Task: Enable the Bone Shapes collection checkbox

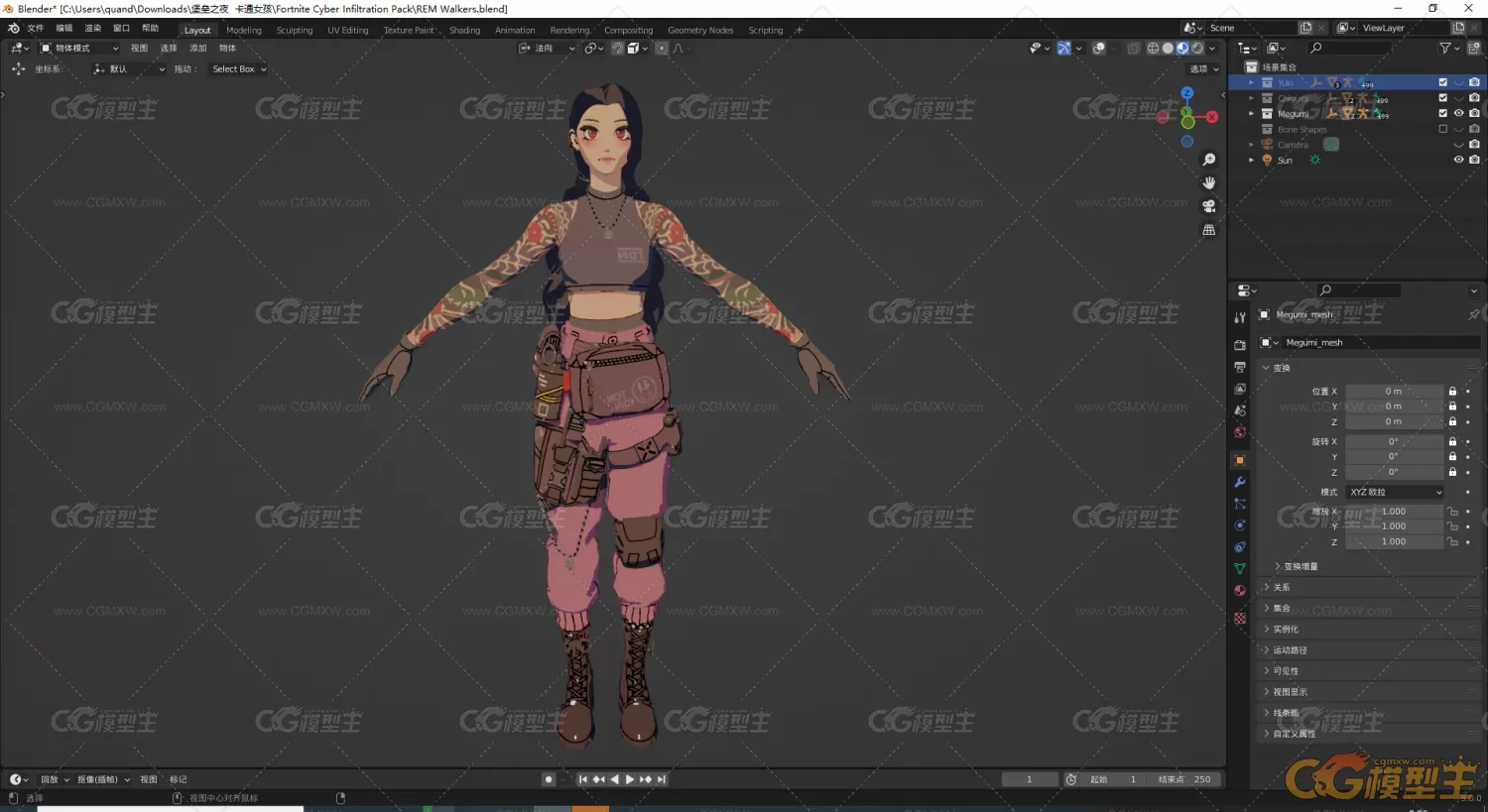Action: (x=1443, y=129)
